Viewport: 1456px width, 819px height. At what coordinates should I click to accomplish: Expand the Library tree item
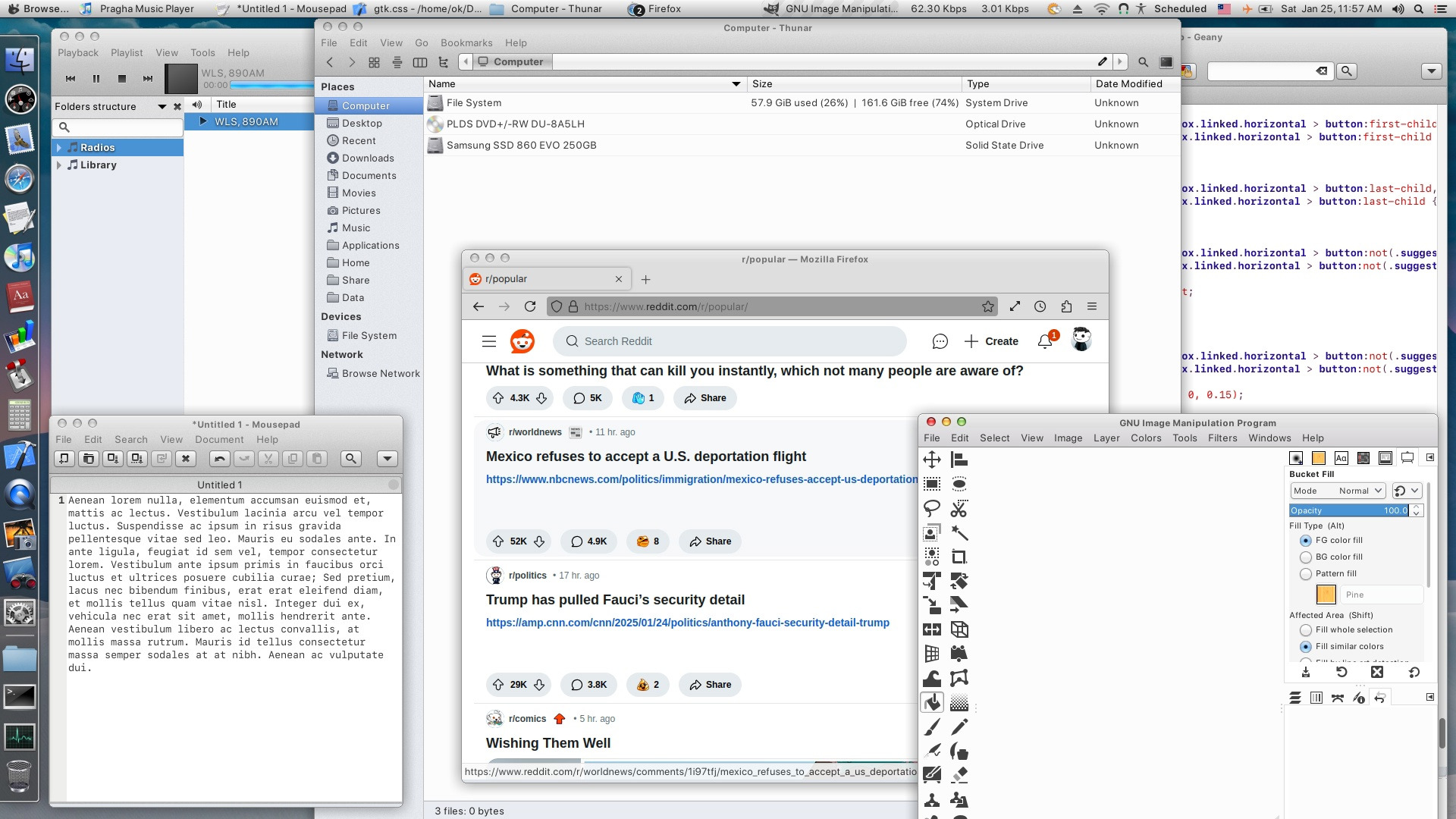59,165
